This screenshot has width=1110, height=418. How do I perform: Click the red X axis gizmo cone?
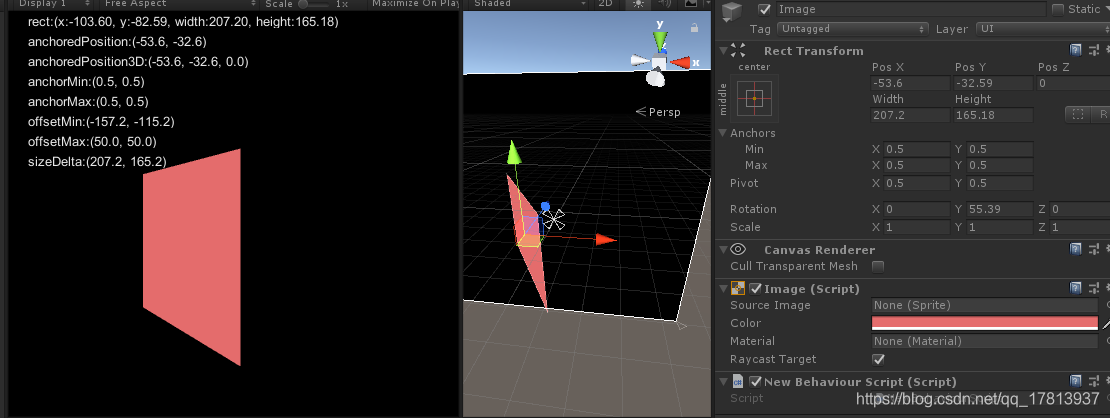680,63
